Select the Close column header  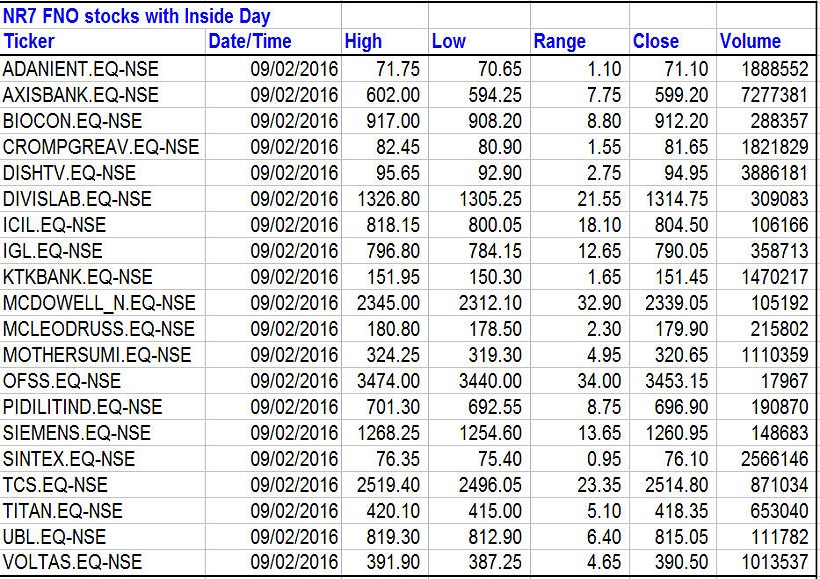pyautogui.click(x=656, y=42)
